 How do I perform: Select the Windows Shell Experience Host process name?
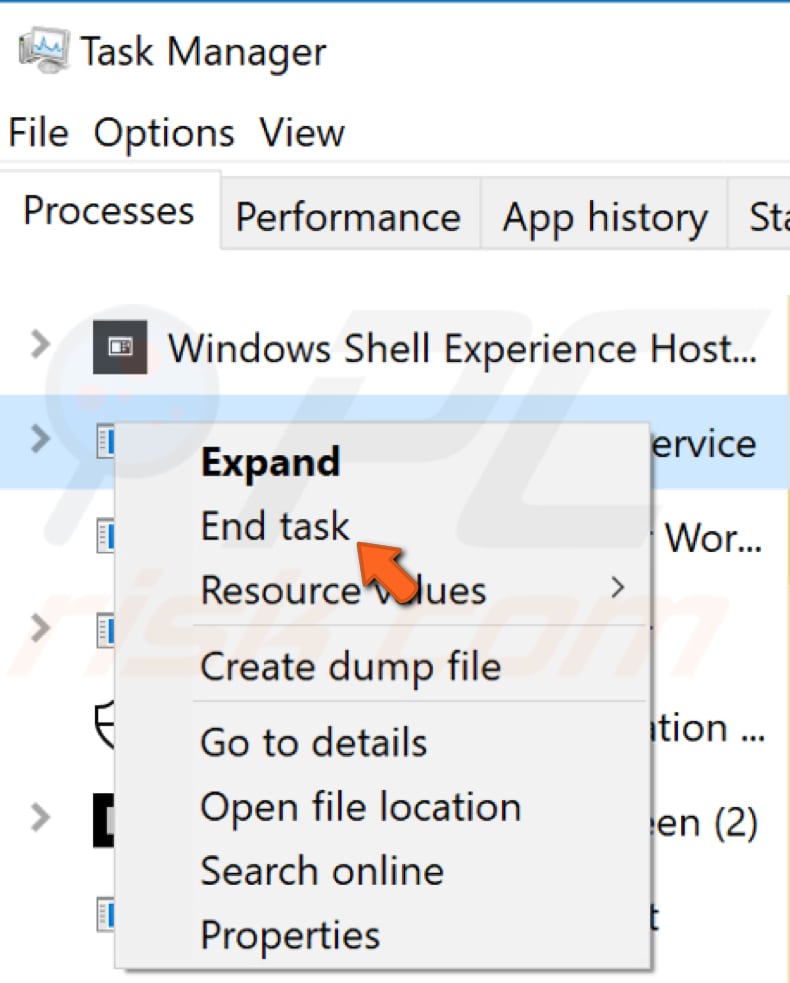[x=461, y=349]
